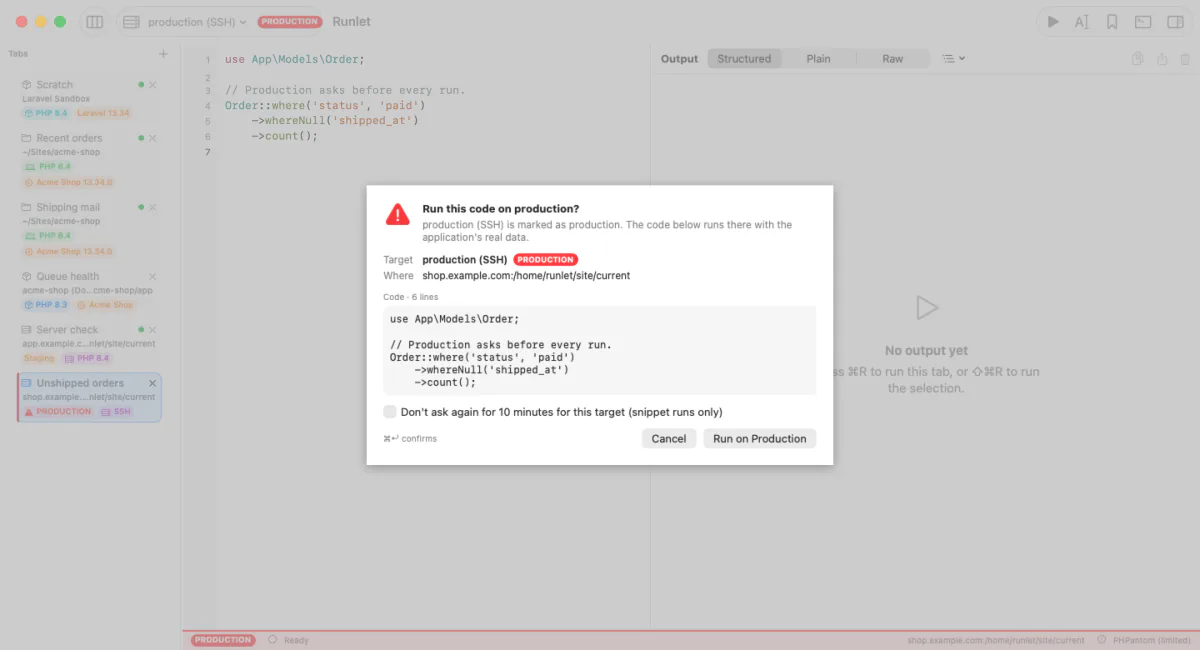Image resolution: width=1200 pixels, height=650 pixels.
Task: Click the SSH tag on Unshipped orders
Action: click(116, 411)
